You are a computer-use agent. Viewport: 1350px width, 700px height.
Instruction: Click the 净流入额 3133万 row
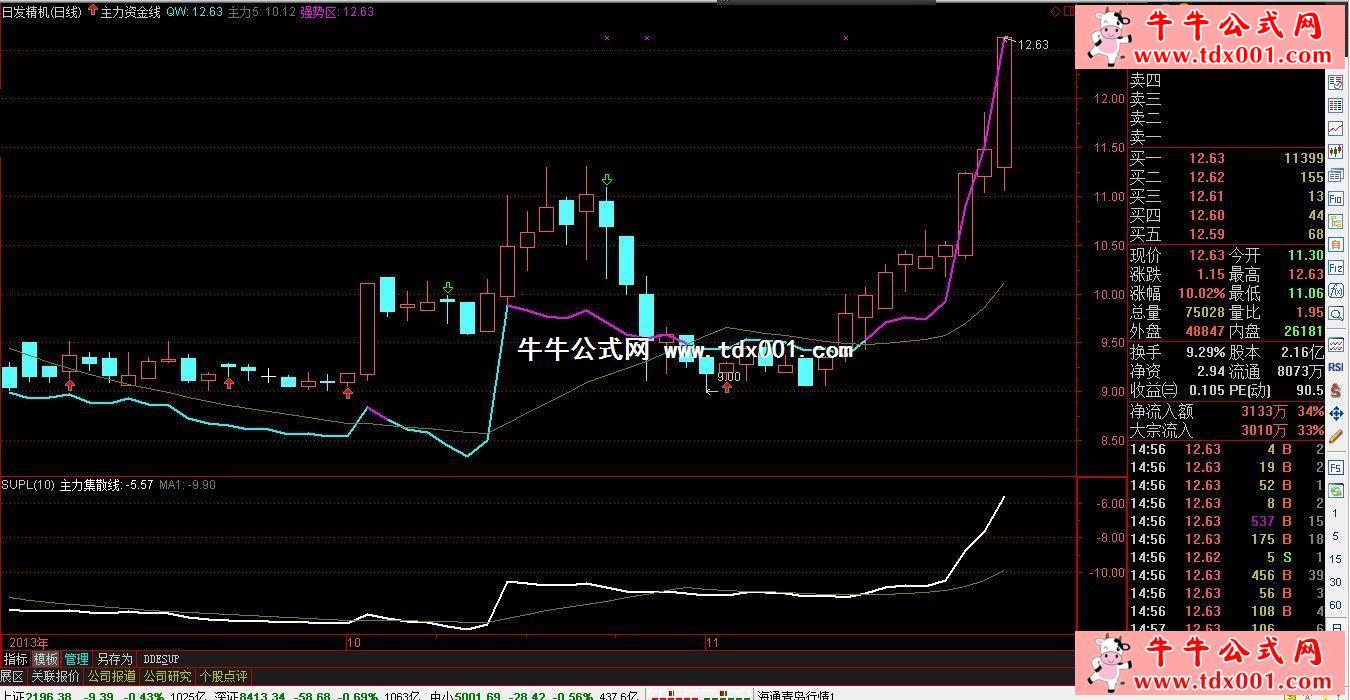click(x=1227, y=411)
